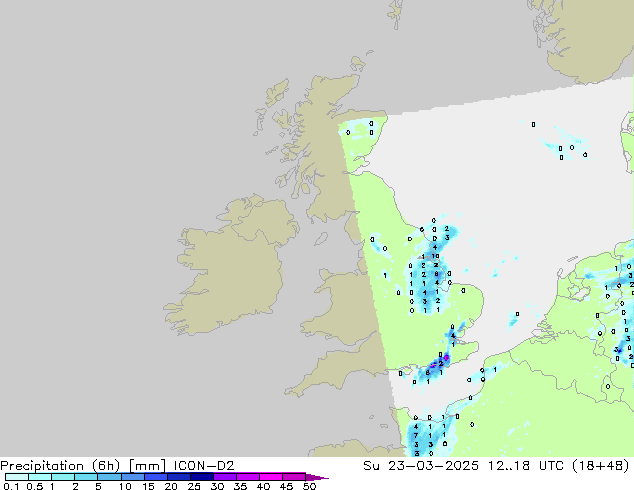Screen dimensions: 634x490
Task: Click the 'Precipitation (6h) [mm] ICON-D2' title
Action: [x=117, y=466]
